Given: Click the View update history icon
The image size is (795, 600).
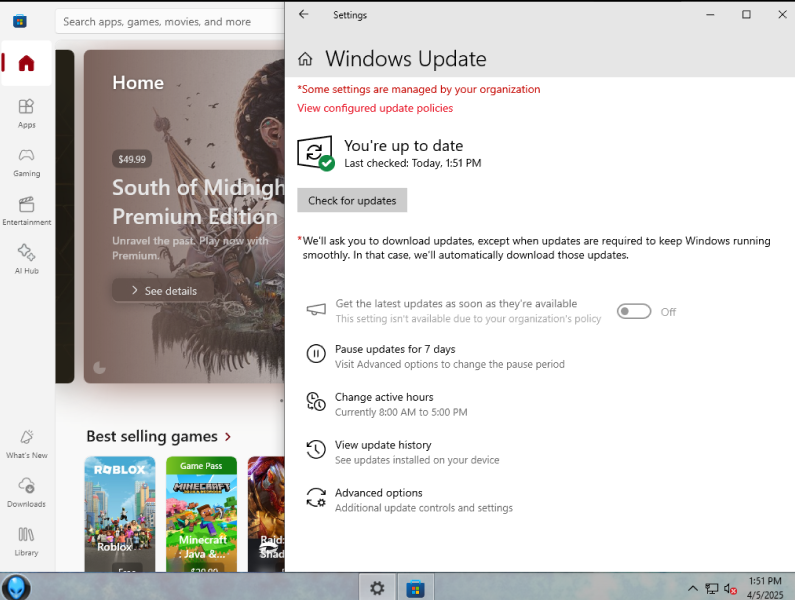Looking at the screenshot, I should [316, 449].
